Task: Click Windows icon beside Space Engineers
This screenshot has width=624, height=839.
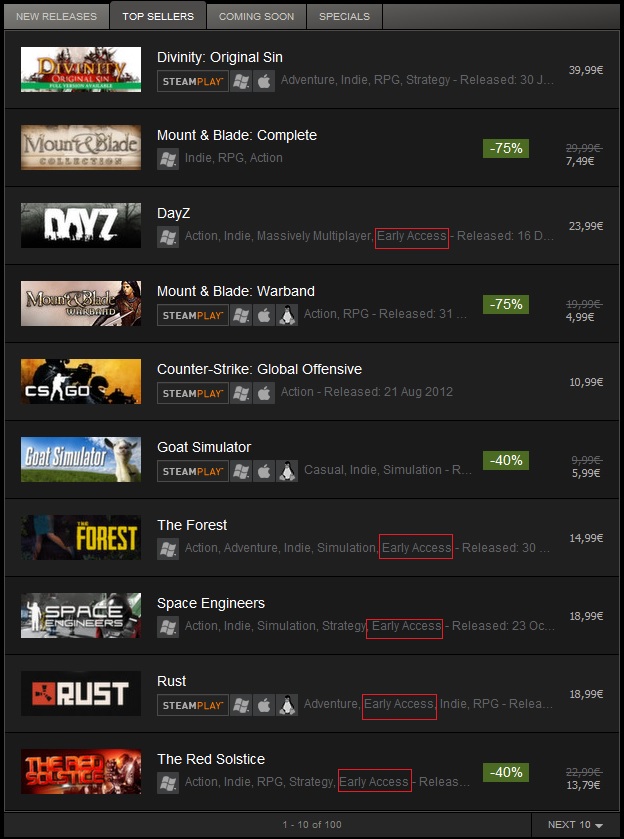Action: [x=168, y=627]
